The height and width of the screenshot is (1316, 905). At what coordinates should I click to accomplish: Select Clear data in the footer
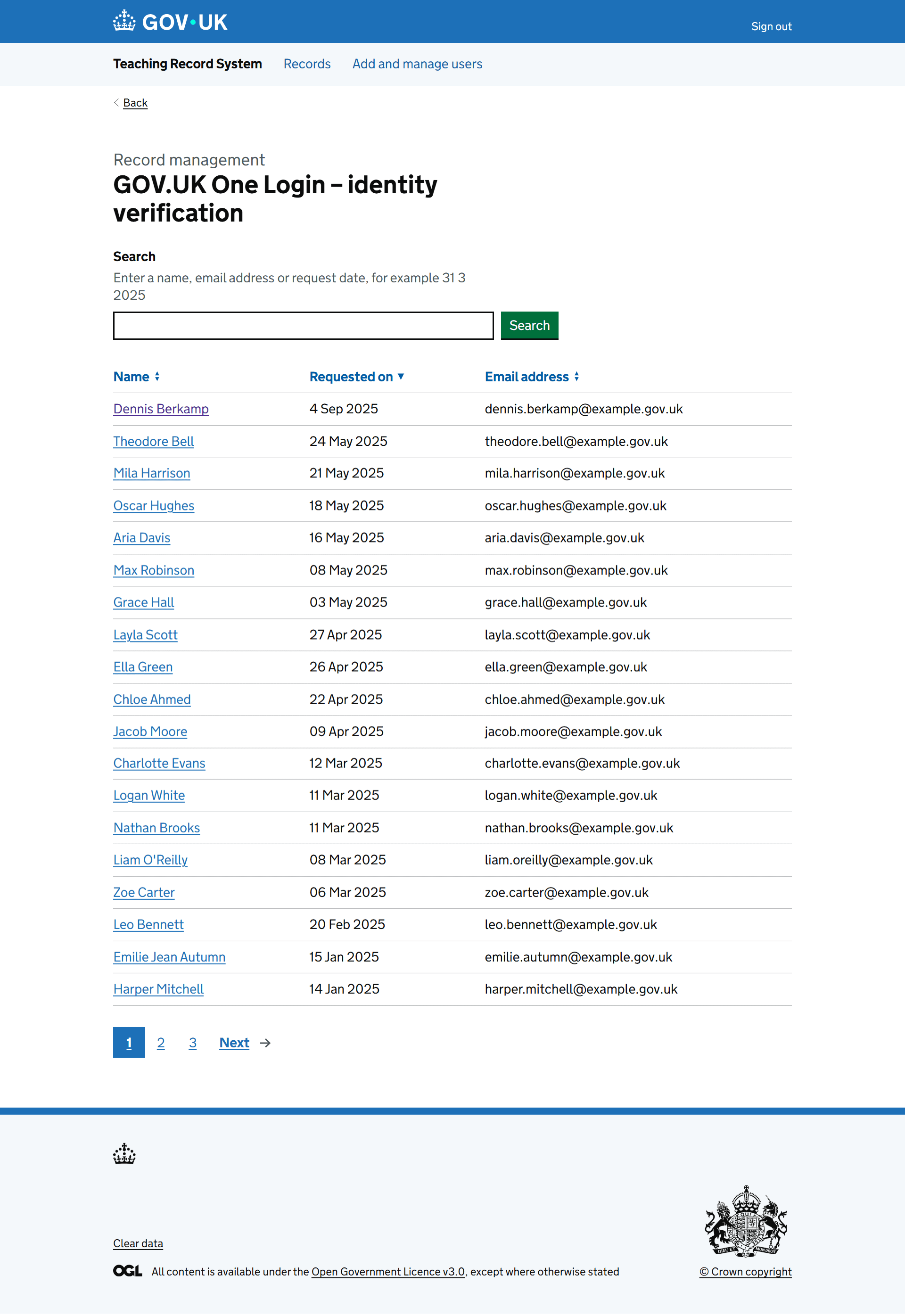(x=138, y=1243)
